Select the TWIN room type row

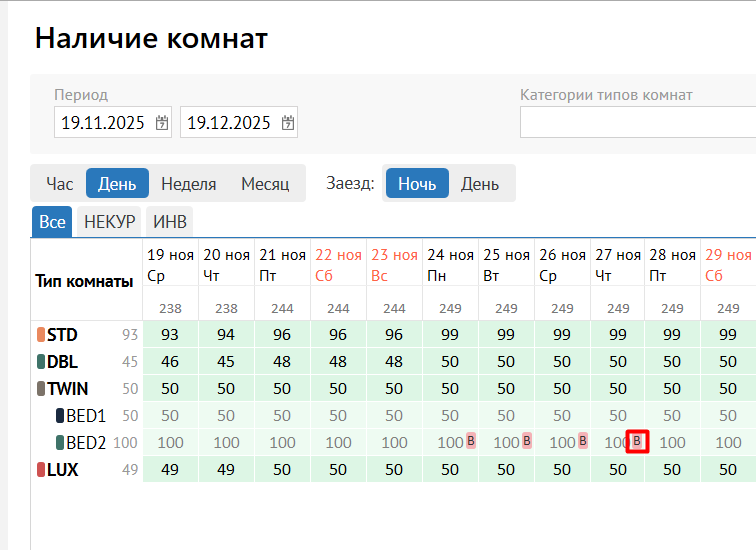pyautogui.click(x=87, y=389)
